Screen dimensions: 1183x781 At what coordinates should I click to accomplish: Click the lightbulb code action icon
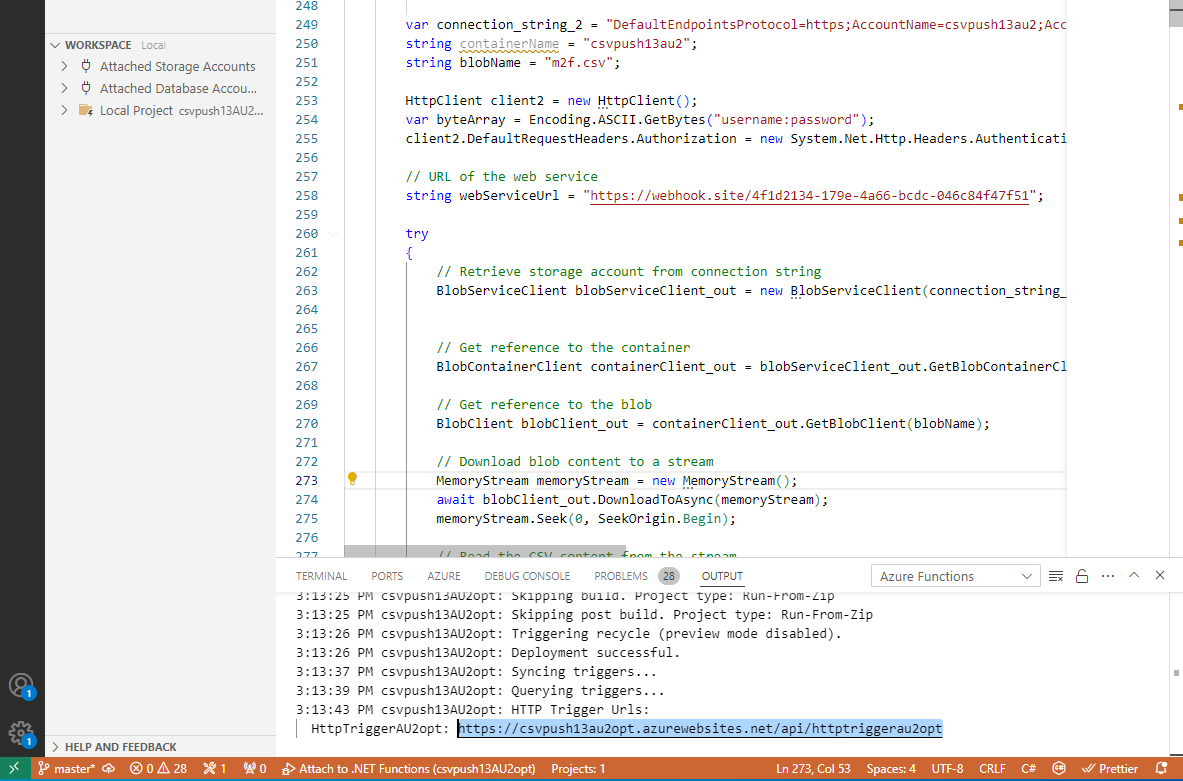point(352,479)
